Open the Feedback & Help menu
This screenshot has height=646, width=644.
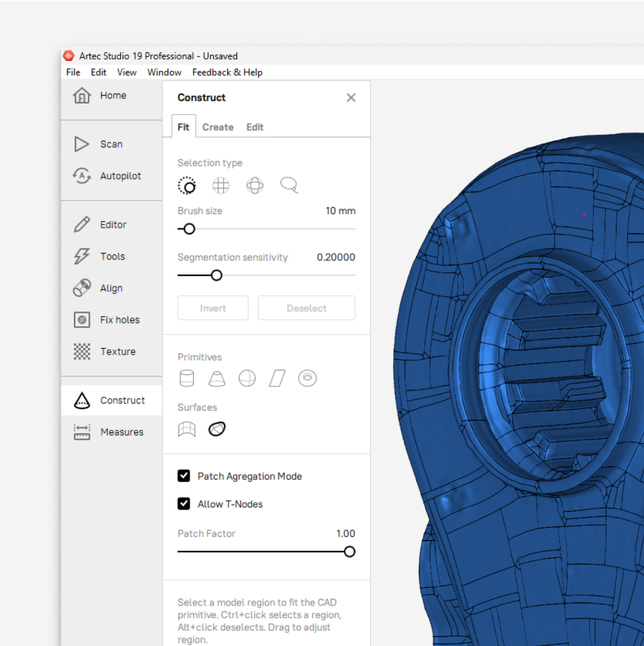[x=227, y=72]
